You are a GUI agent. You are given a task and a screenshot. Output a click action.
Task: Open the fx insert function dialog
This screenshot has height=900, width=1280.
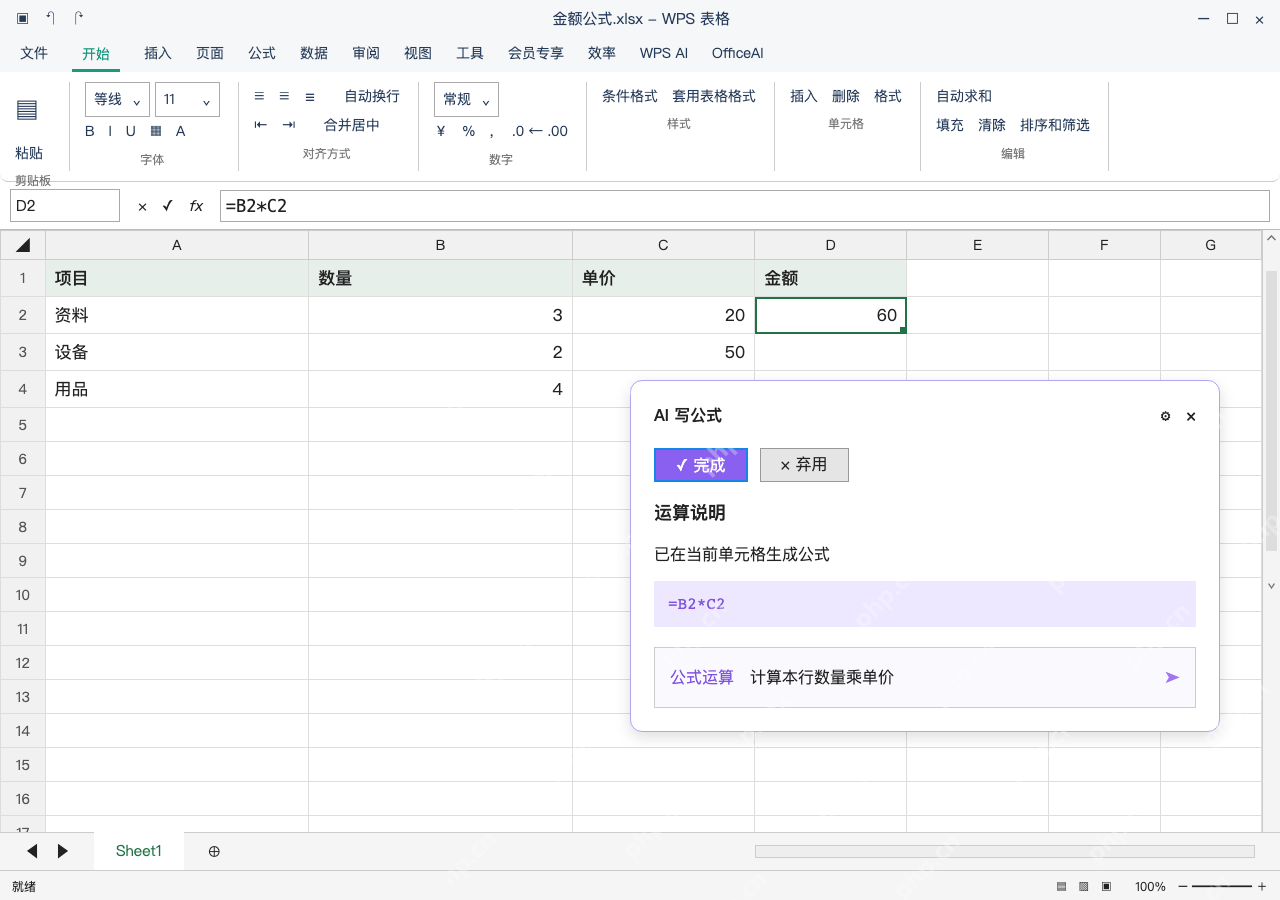tap(197, 206)
